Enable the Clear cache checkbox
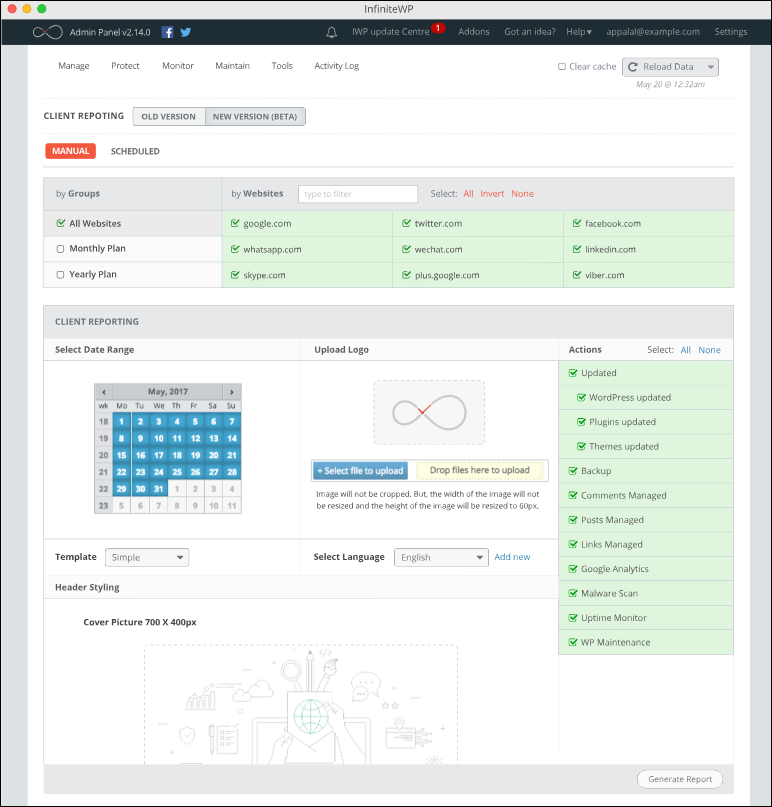This screenshot has width=772, height=807. pyautogui.click(x=562, y=67)
